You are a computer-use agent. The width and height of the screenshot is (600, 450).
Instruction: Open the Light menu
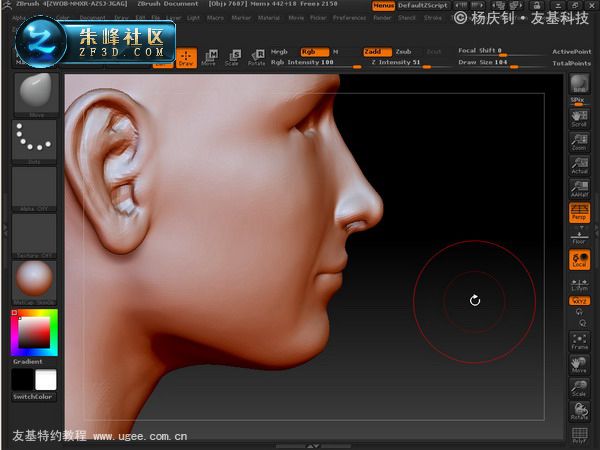(193, 18)
